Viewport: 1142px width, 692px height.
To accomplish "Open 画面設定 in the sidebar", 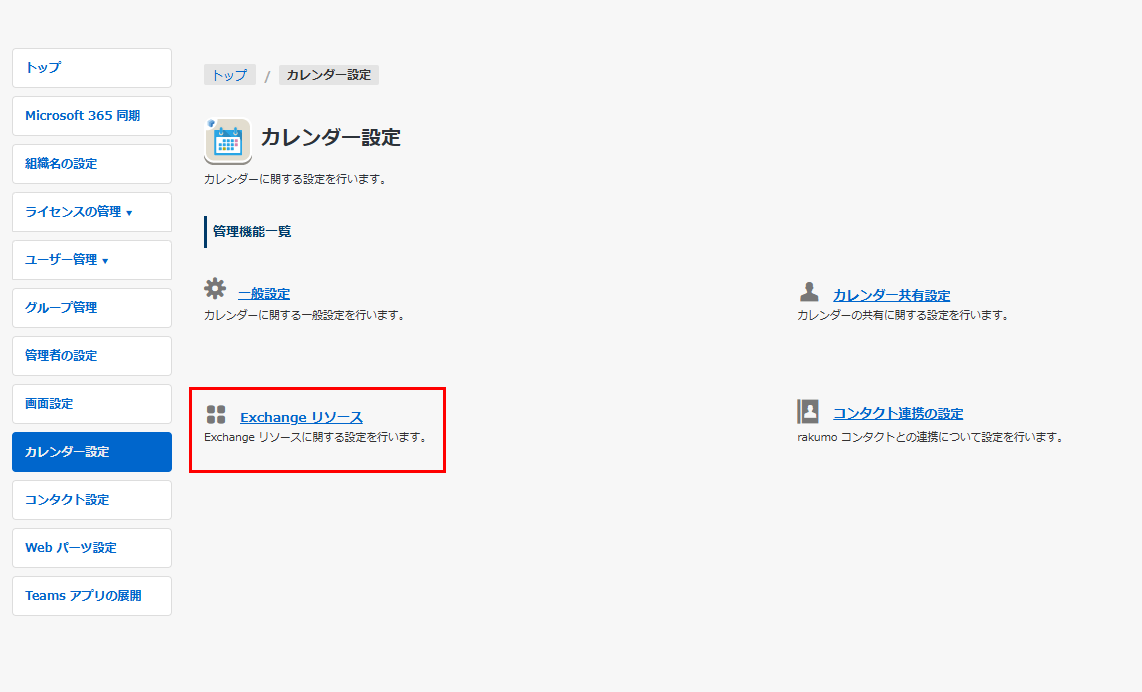I will point(92,404).
